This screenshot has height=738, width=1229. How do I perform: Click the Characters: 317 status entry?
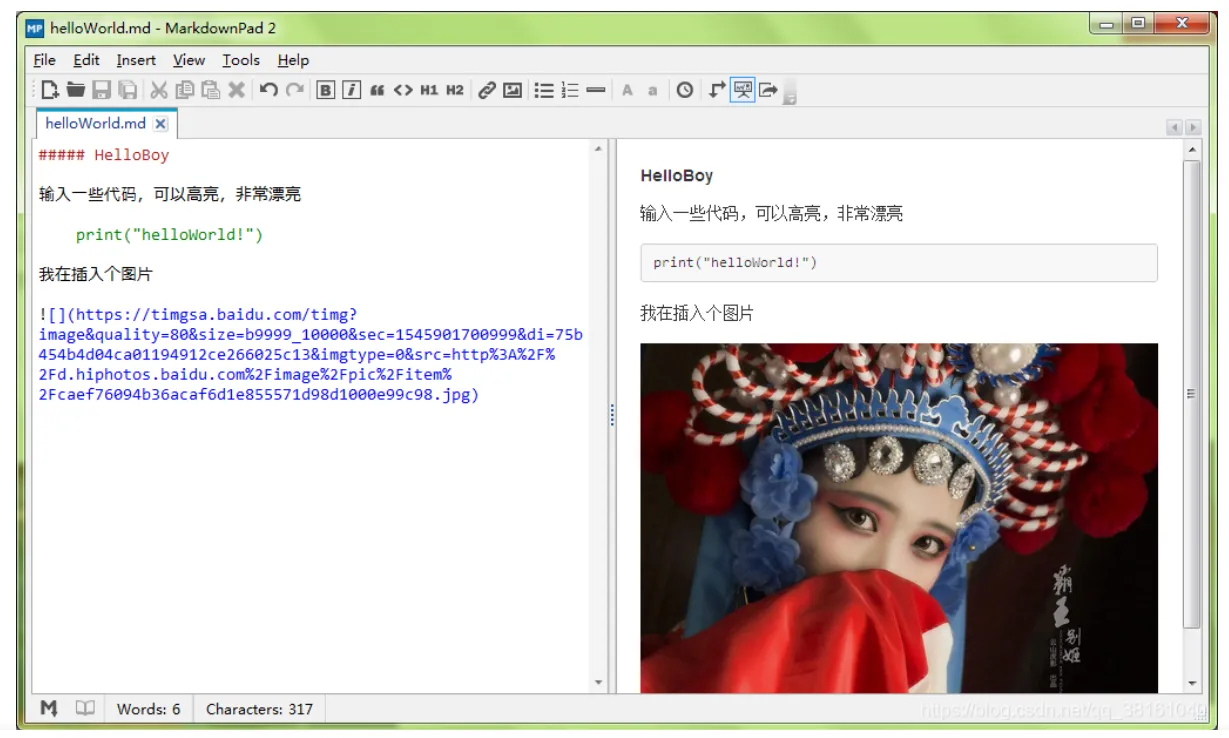(259, 709)
